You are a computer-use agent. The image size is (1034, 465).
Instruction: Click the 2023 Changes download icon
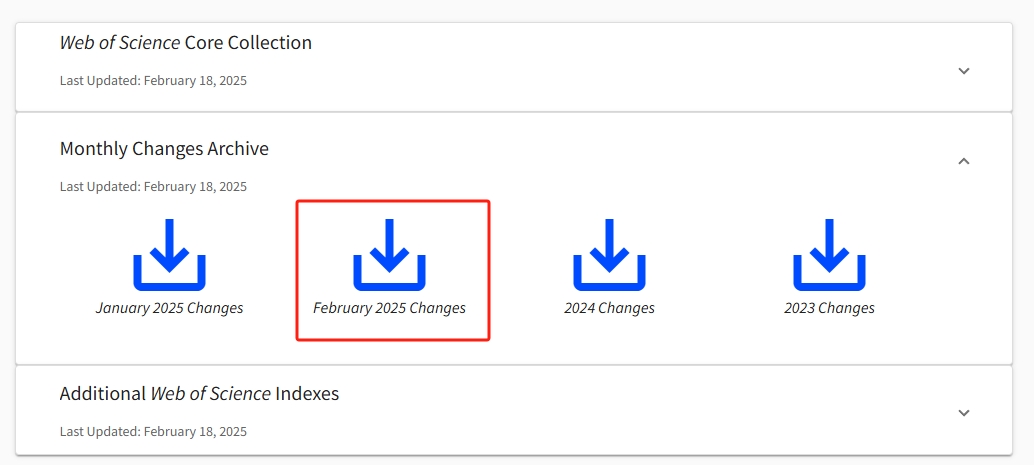tap(829, 255)
